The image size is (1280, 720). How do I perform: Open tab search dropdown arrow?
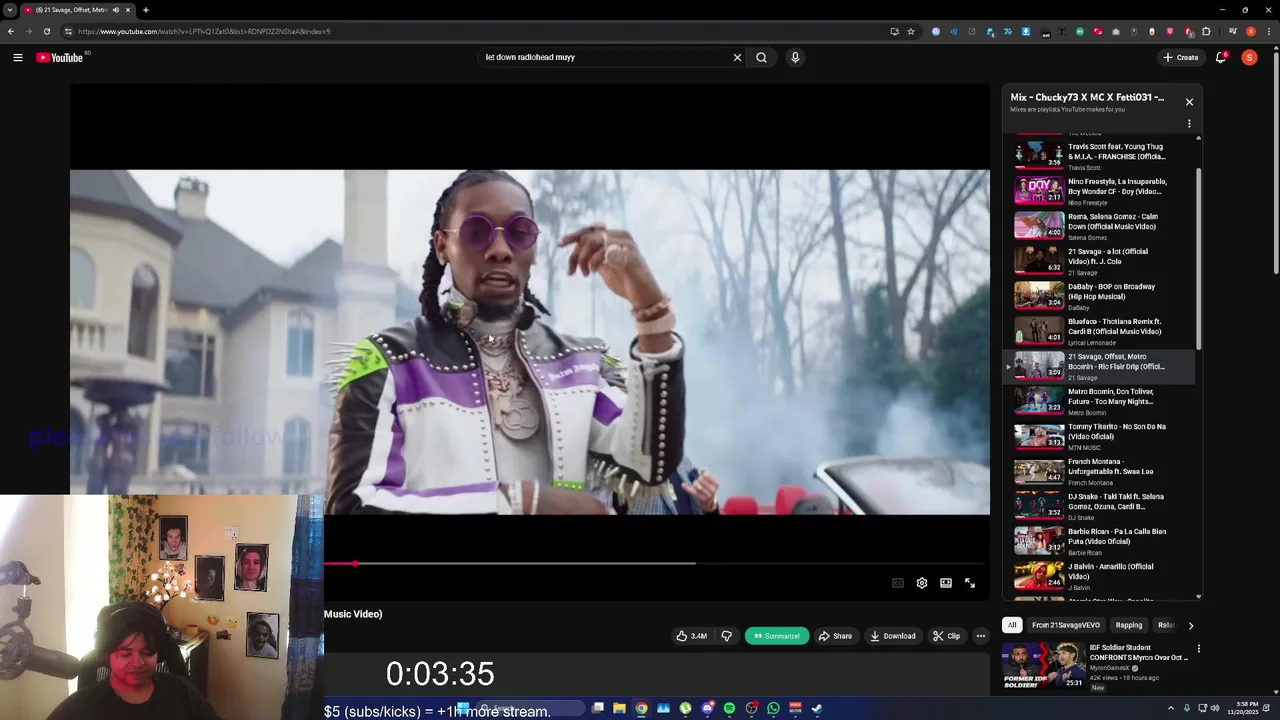pos(10,10)
